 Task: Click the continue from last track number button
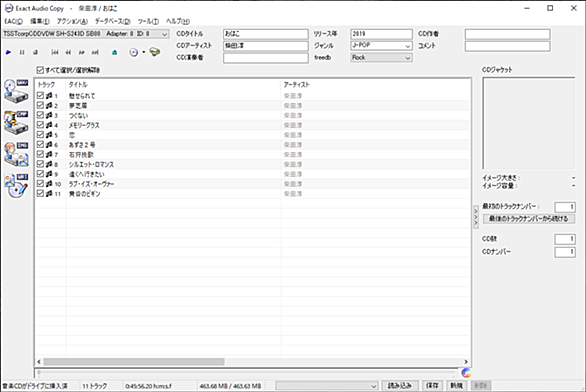tap(529, 219)
